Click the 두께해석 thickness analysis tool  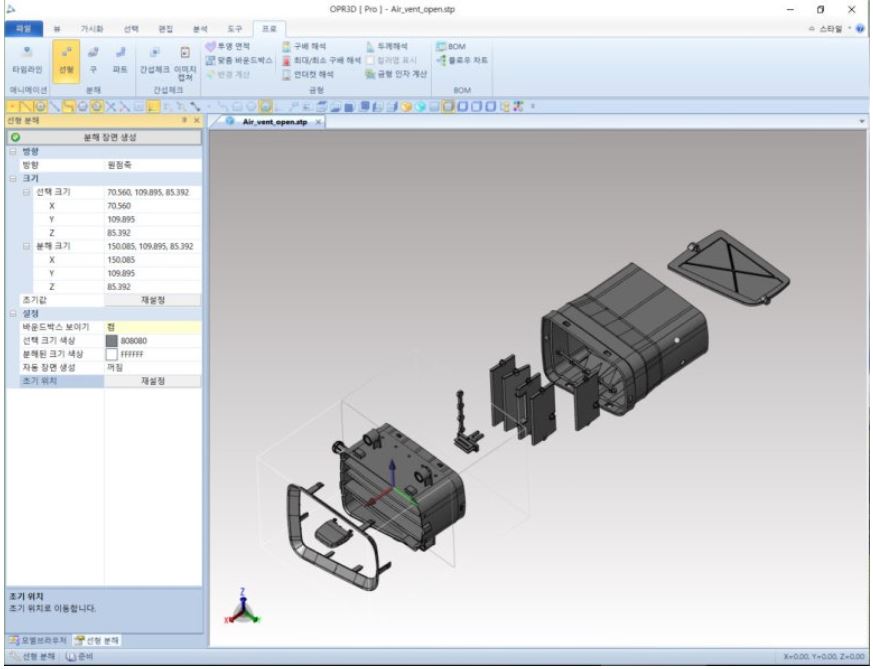pos(387,45)
